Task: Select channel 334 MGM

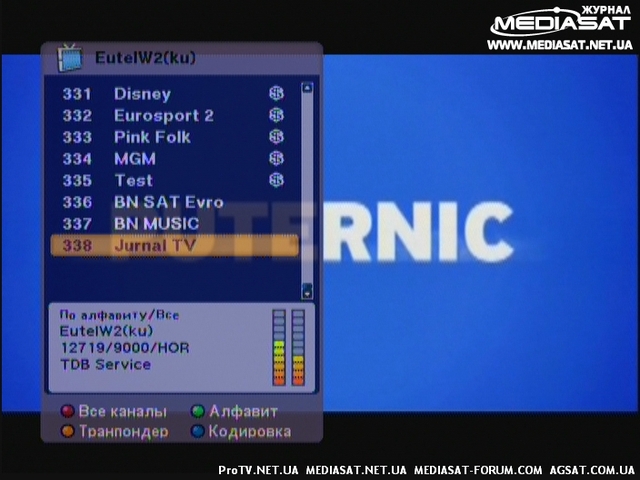Action: tap(174, 159)
